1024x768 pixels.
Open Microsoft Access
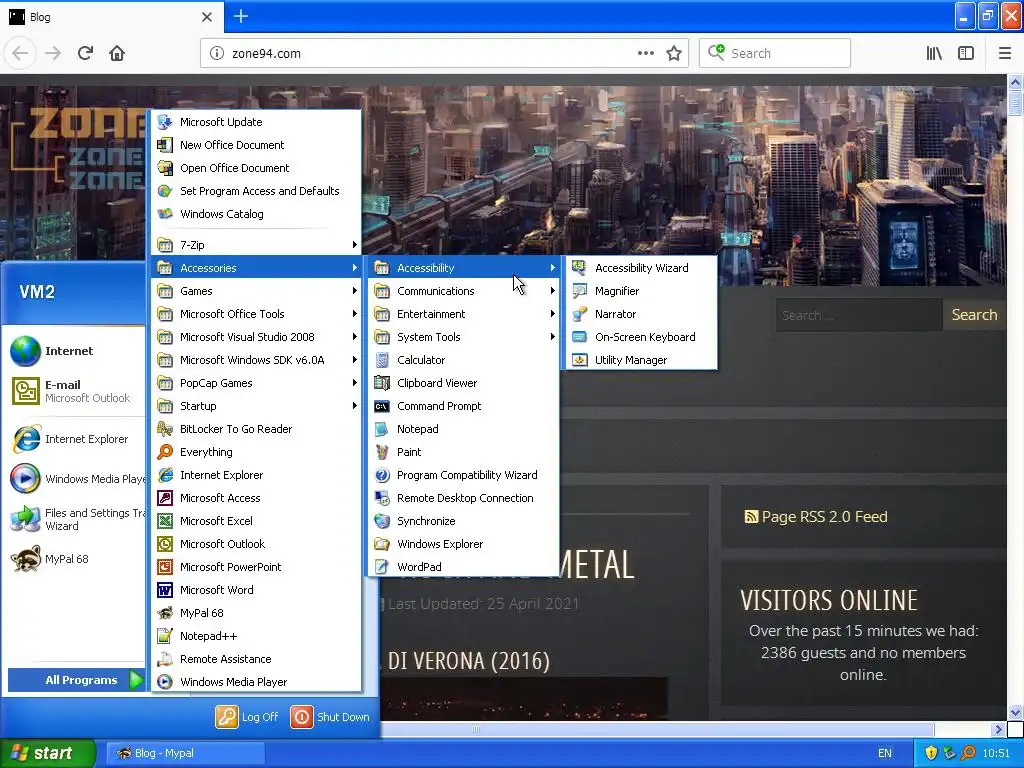(257, 498)
